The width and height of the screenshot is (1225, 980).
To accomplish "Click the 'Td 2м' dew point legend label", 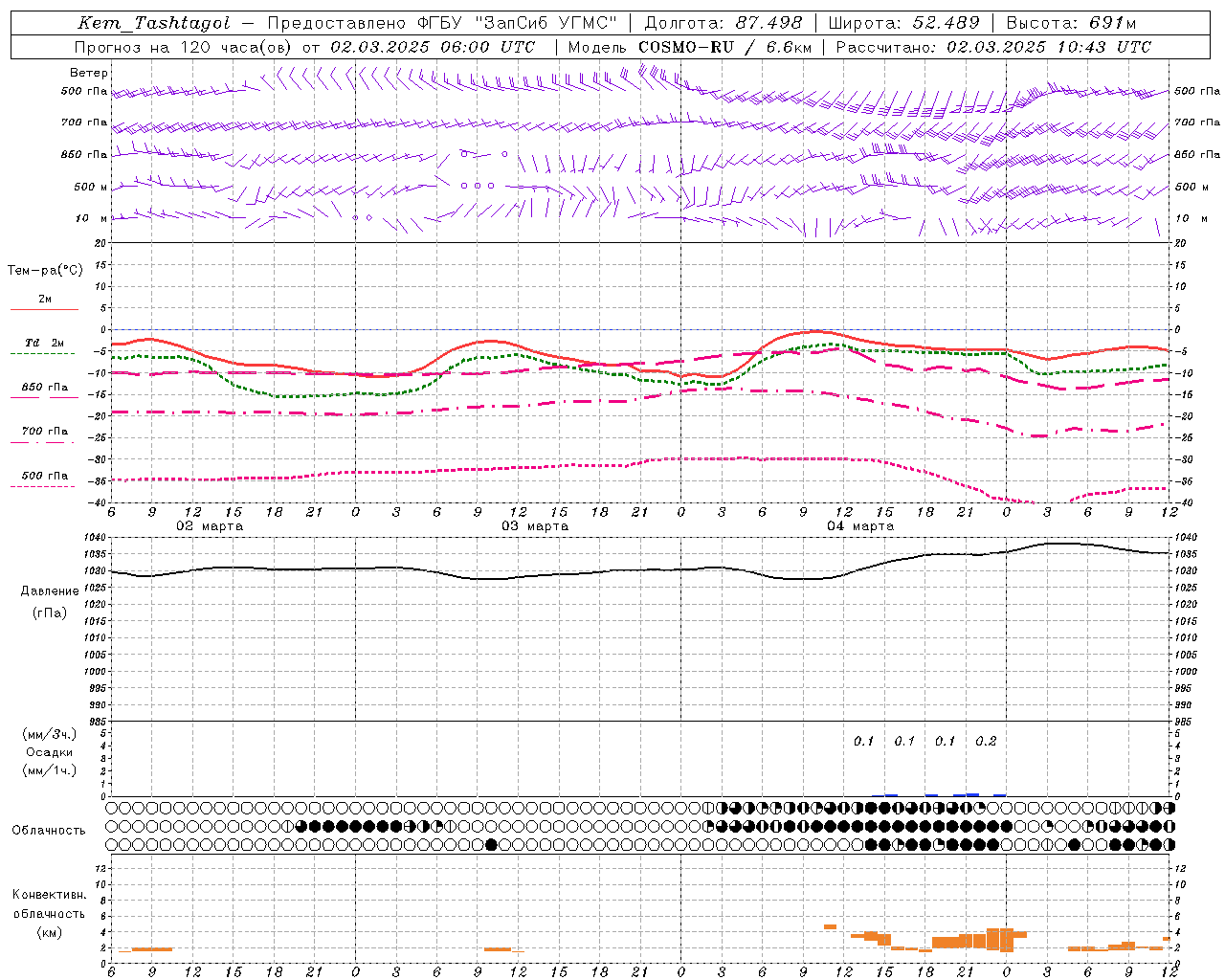I will (45, 343).
